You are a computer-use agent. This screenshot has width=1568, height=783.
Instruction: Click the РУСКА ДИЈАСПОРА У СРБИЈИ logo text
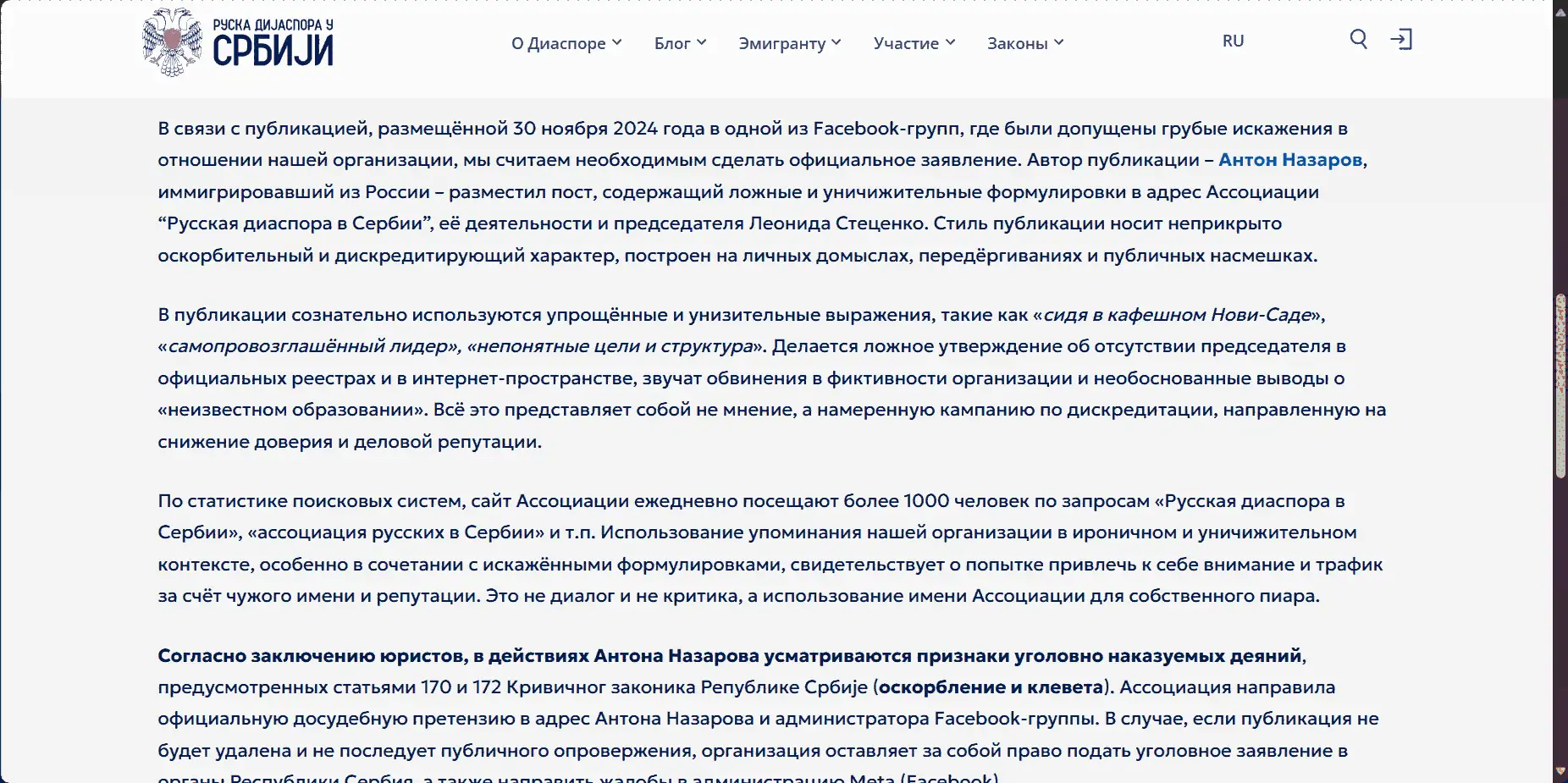point(273,42)
